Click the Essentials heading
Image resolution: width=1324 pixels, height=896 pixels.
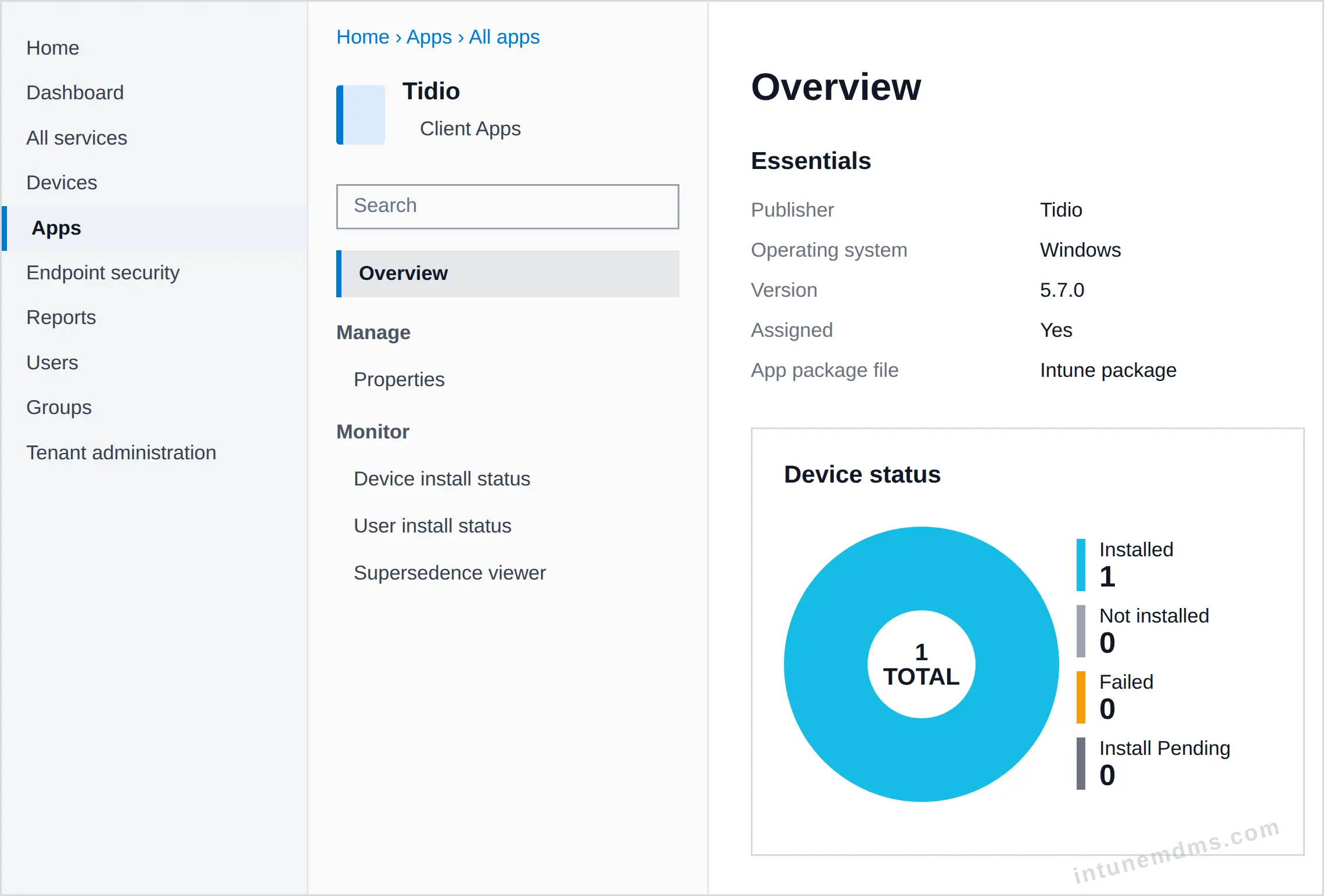[811, 161]
